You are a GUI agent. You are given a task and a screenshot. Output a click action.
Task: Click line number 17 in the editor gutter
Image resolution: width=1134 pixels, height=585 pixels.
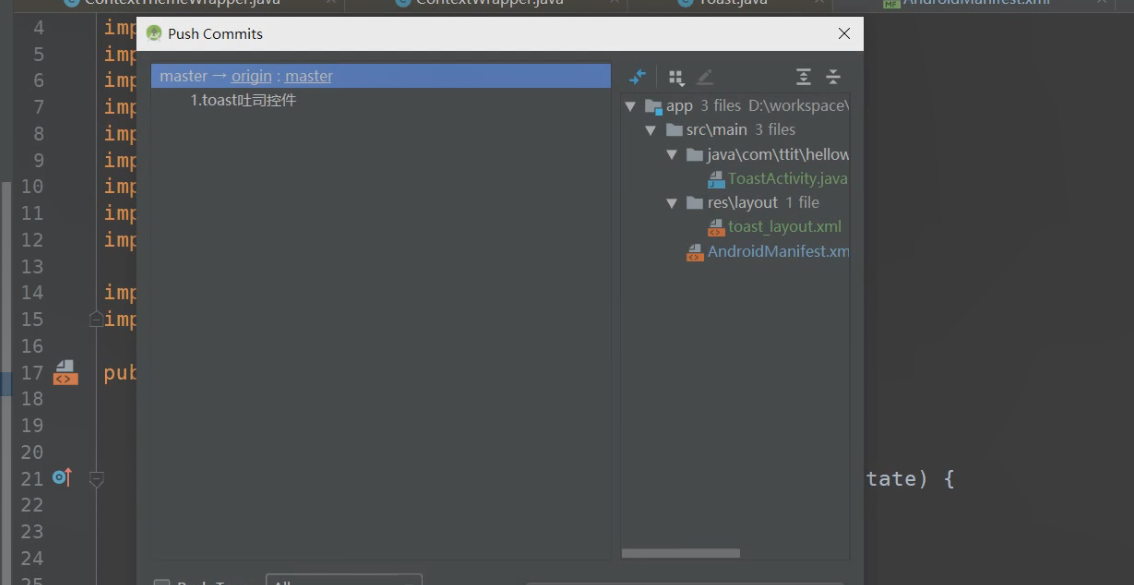pyautogui.click(x=32, y=372)
